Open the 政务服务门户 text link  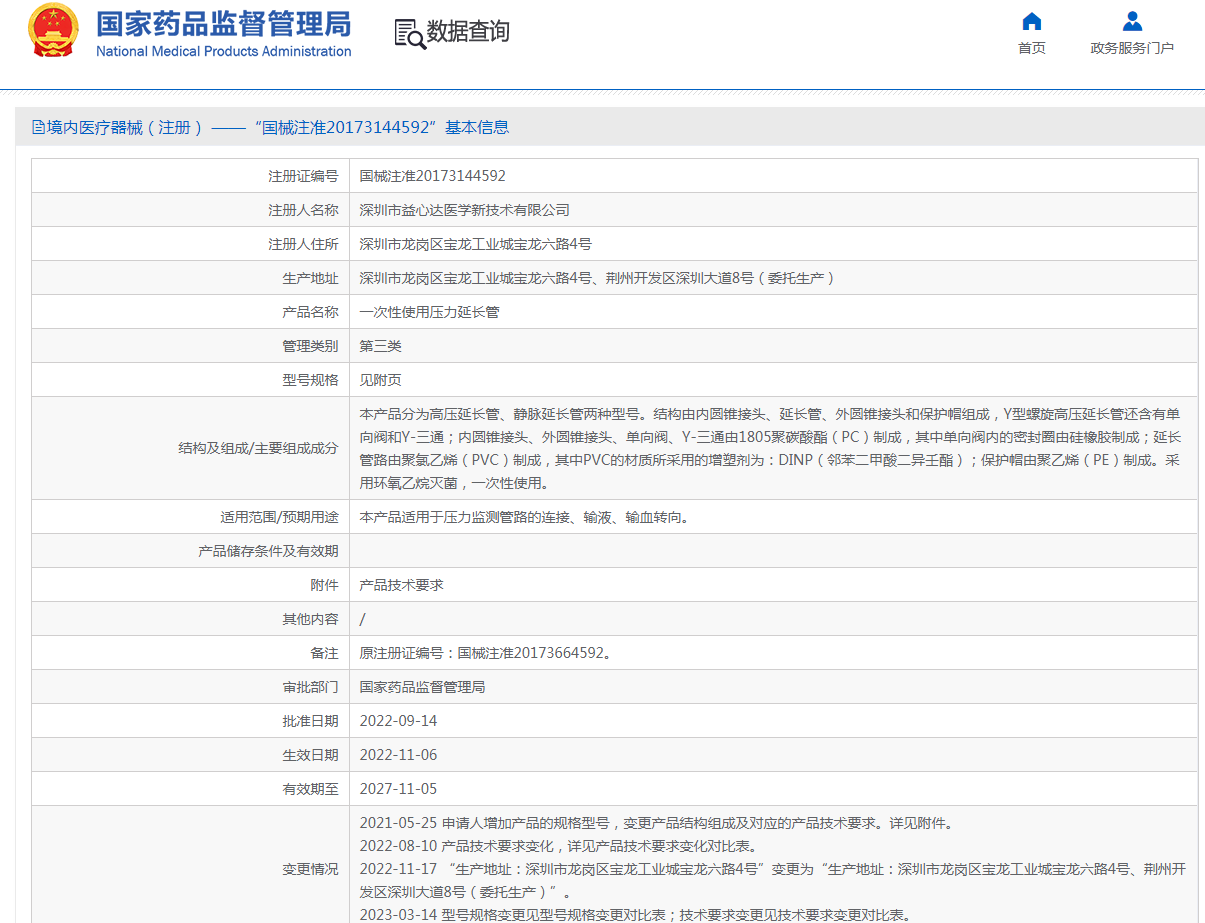click(x=1132, y=48)
